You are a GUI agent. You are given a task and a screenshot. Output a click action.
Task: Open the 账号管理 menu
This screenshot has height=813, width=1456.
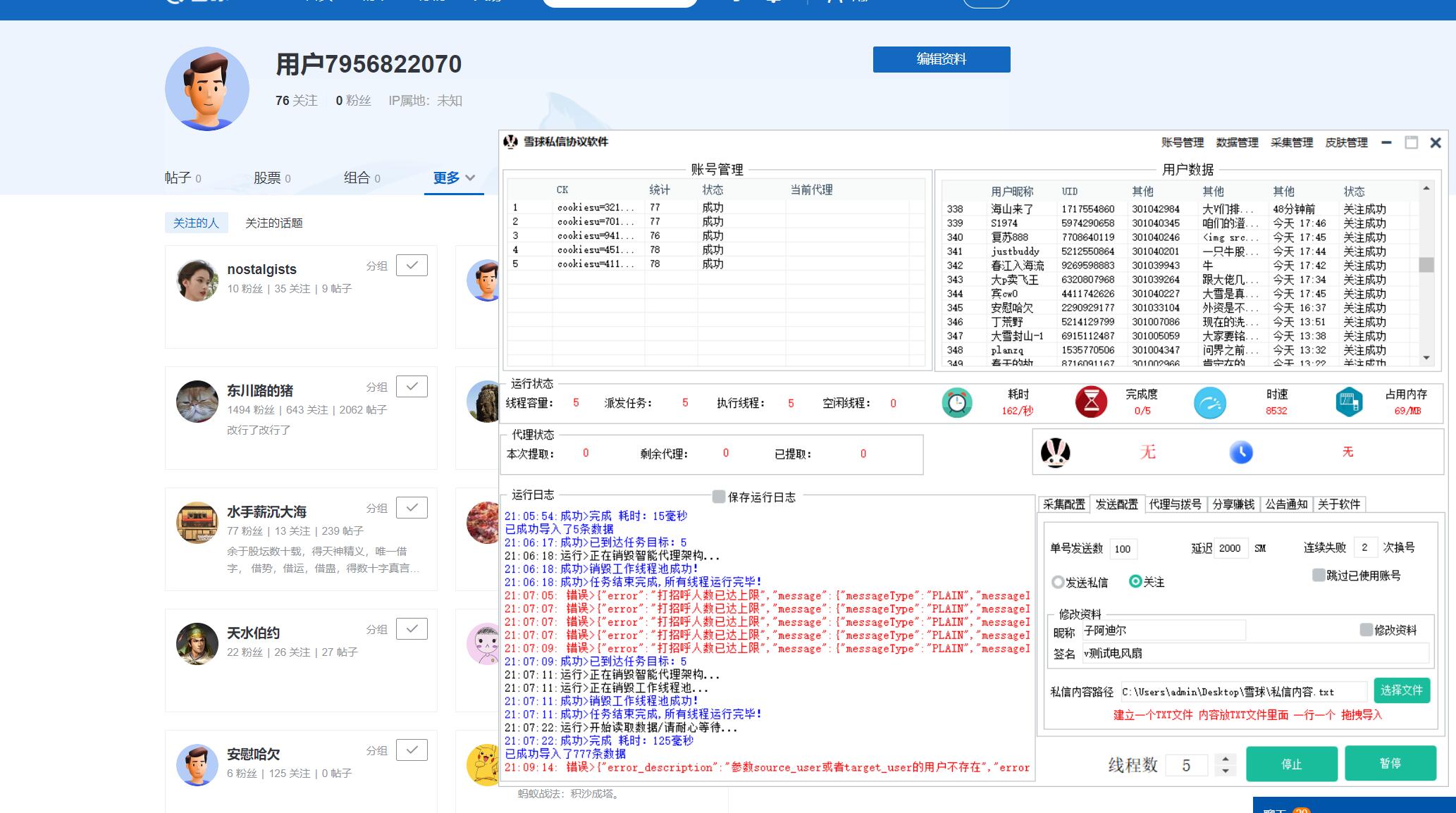coord(1182,142)
